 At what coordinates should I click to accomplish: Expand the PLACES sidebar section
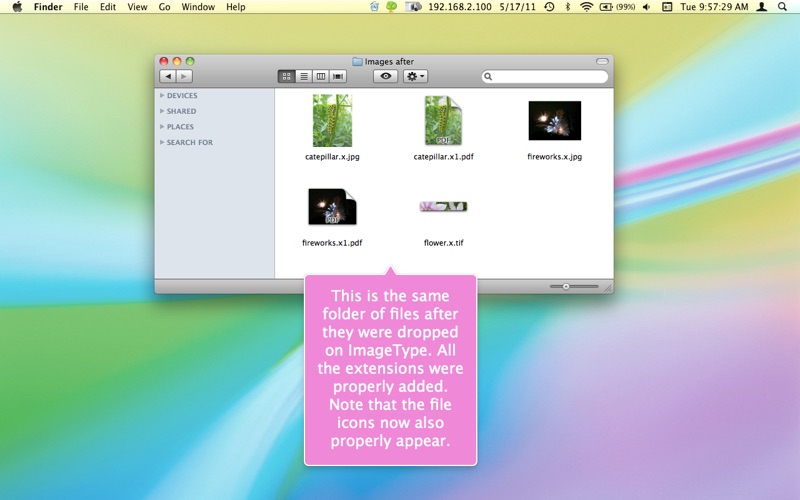162,127
